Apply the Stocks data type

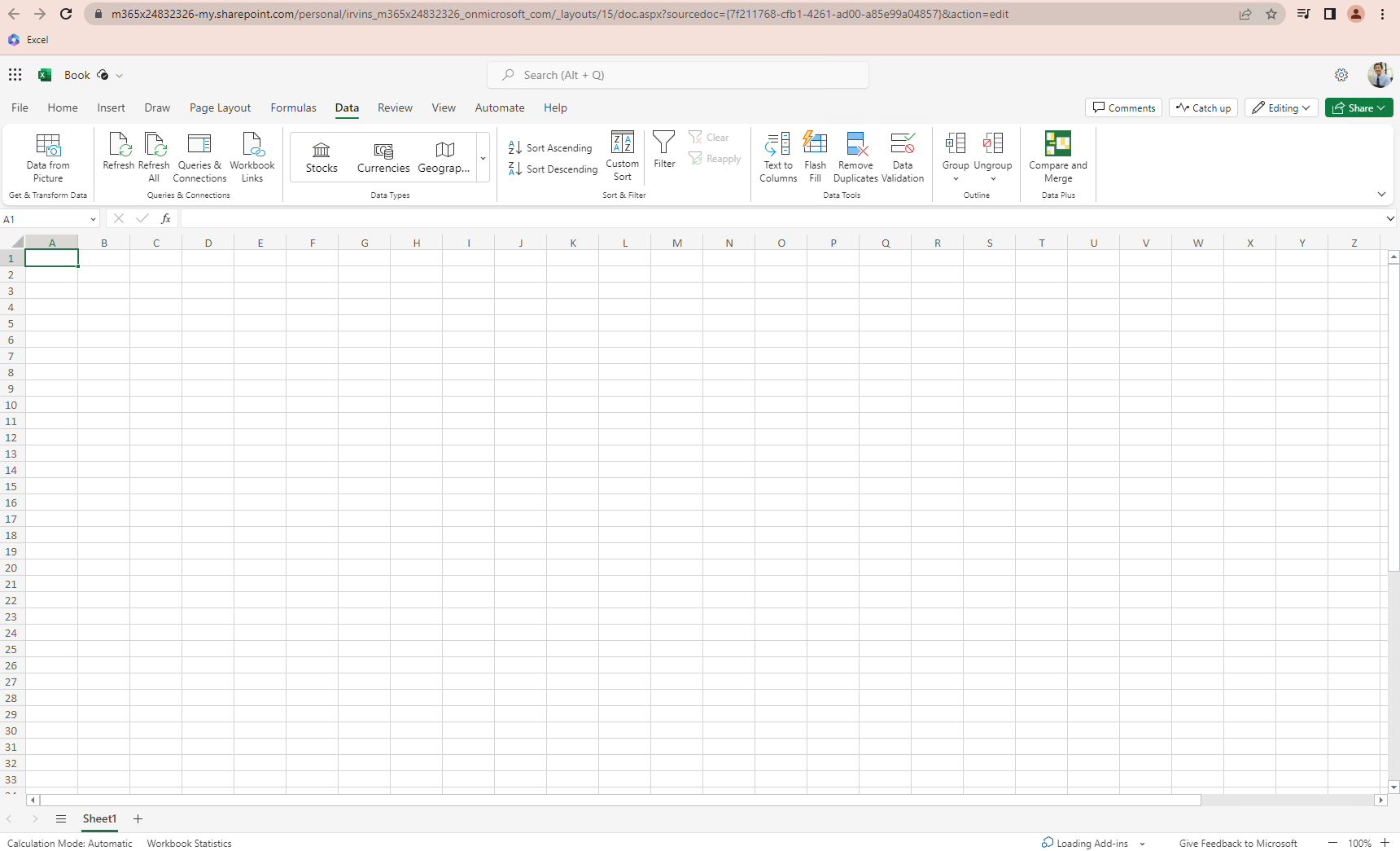click(321, 156)
